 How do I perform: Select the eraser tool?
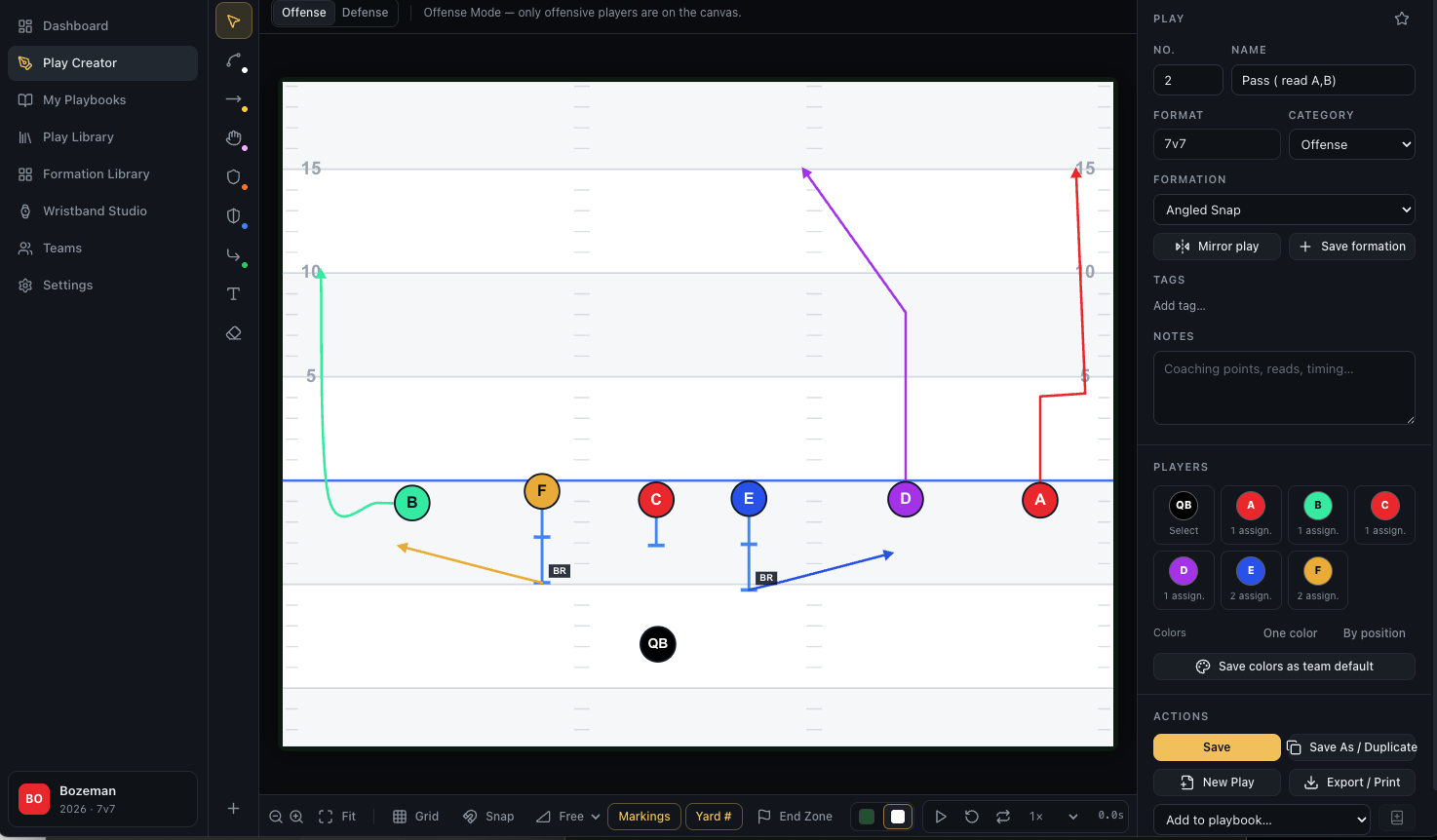234,333
